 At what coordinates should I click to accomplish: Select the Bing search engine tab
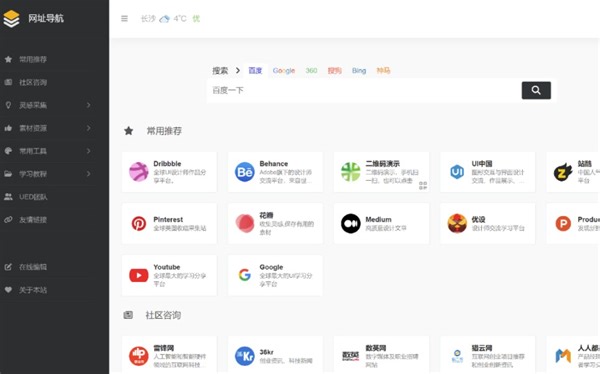[359, 70]
